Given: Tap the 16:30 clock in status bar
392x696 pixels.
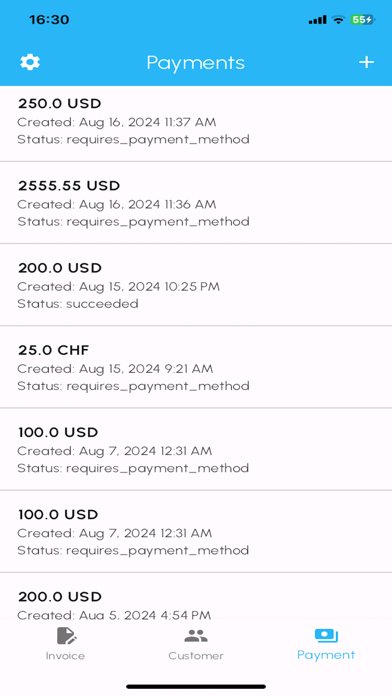Looking at the screenshot, I should [x=49, y=20].
